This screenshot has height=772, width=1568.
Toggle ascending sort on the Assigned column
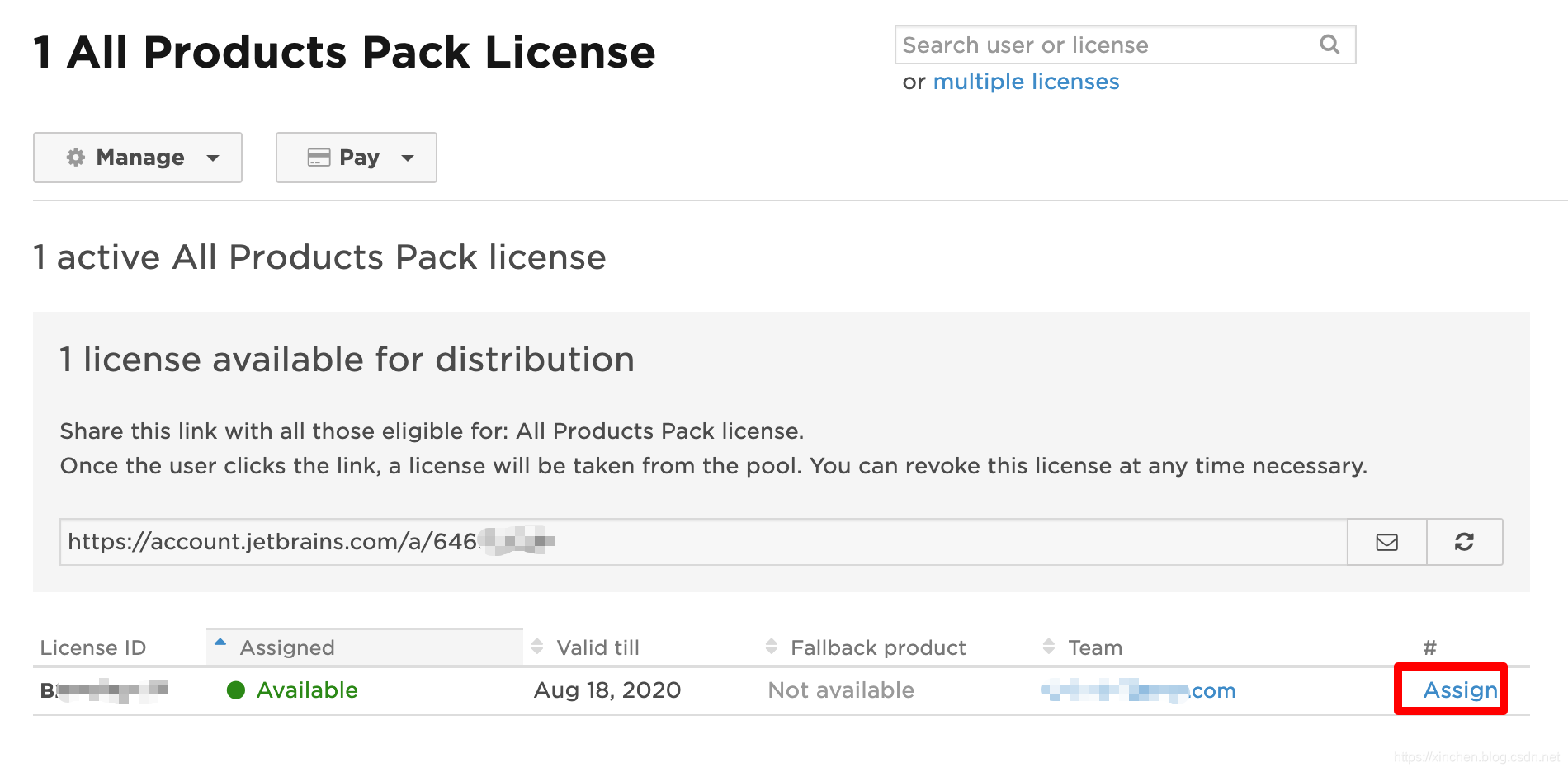(x=220, y=641)
